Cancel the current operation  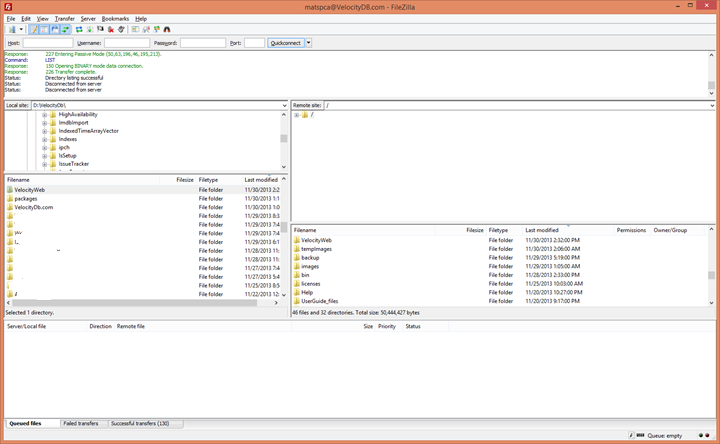(x=100, y=29)
